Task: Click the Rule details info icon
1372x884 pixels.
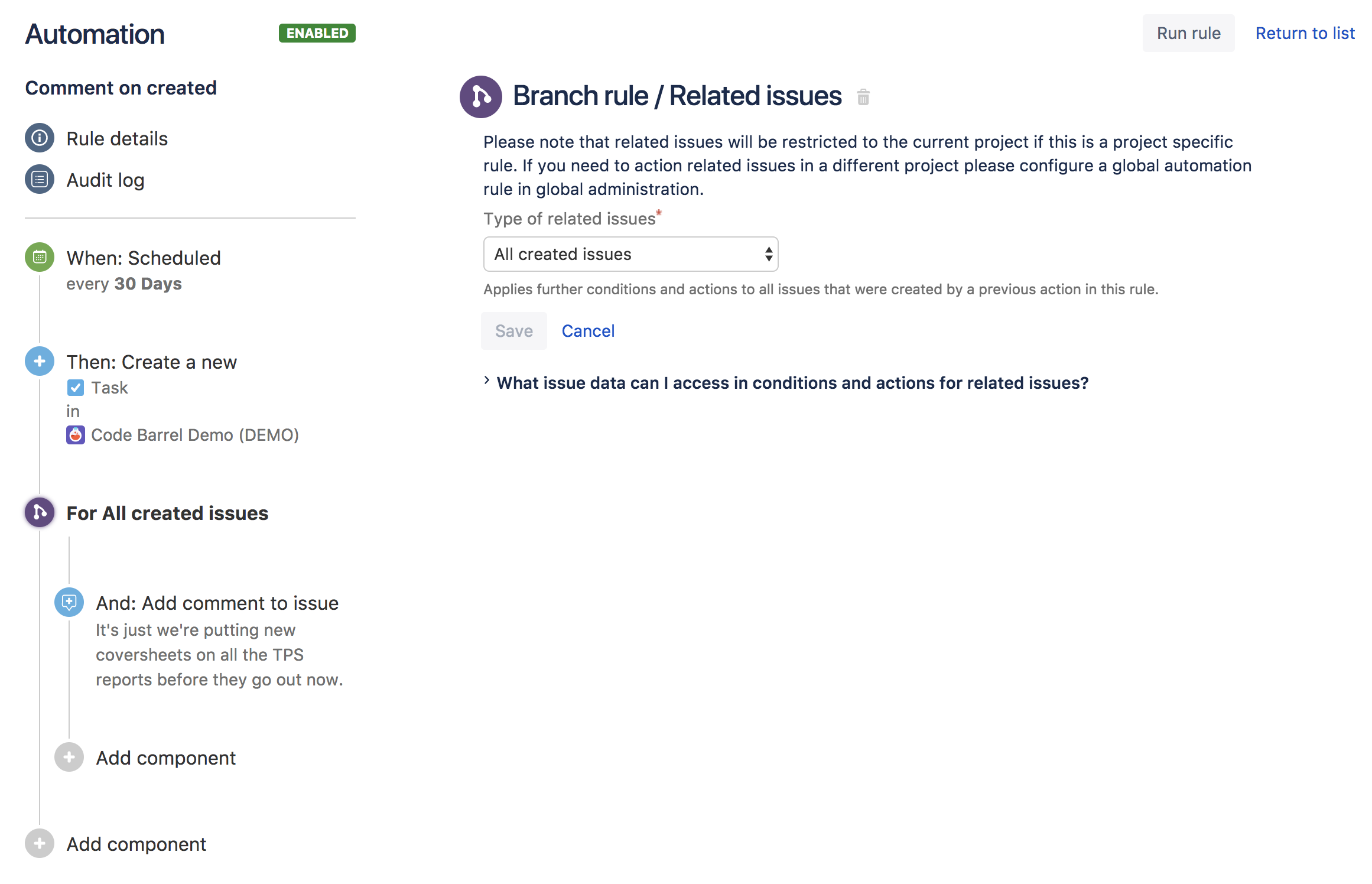Action: pos(40,138)
